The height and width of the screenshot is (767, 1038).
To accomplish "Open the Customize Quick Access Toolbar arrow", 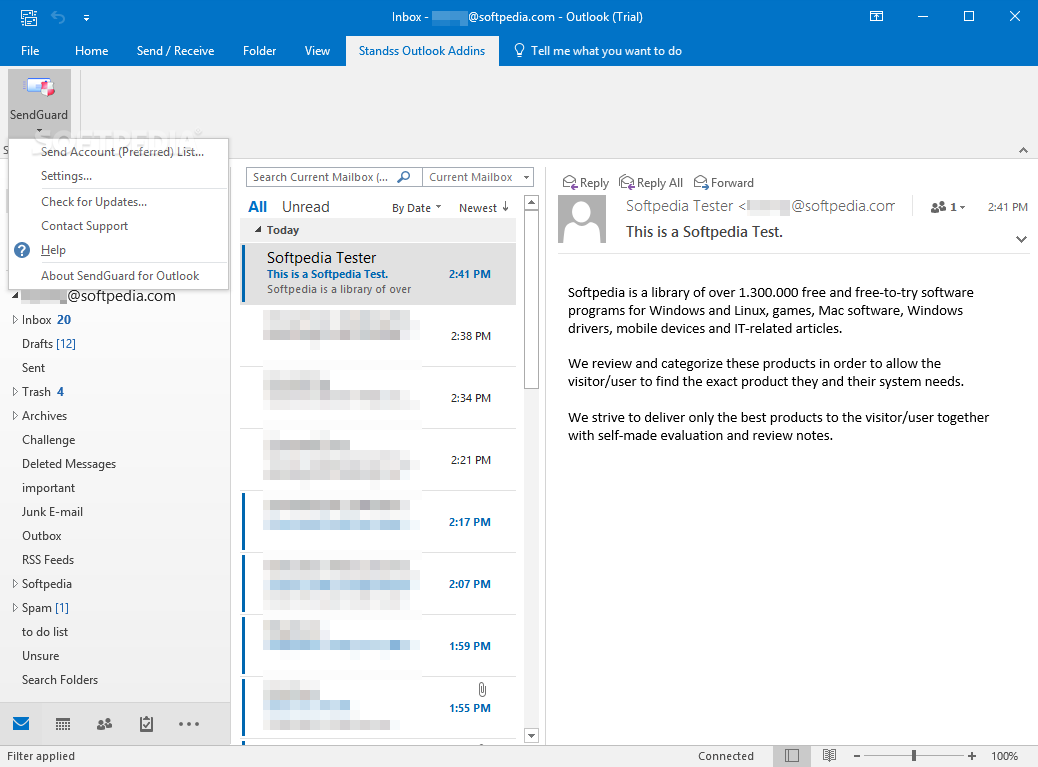I will click(86, 18).
